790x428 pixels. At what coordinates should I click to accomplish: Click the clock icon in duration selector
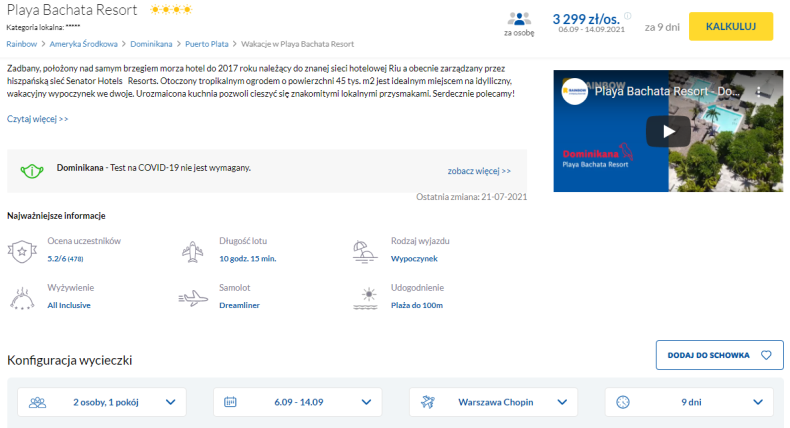[x=623, y=402]
